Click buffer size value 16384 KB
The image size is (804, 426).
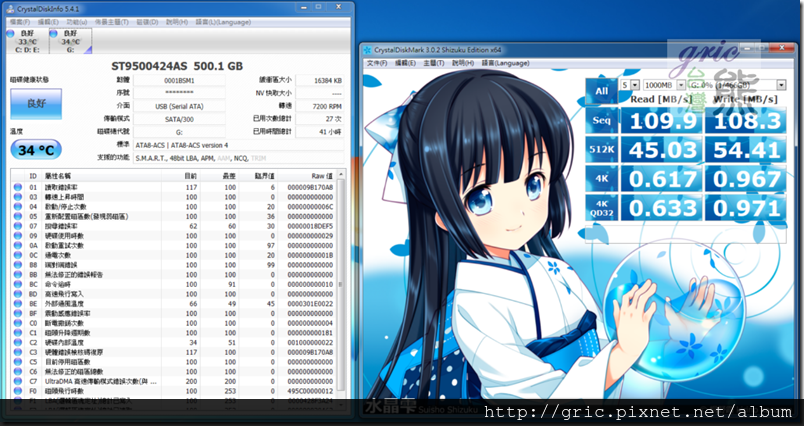point(319,80)
